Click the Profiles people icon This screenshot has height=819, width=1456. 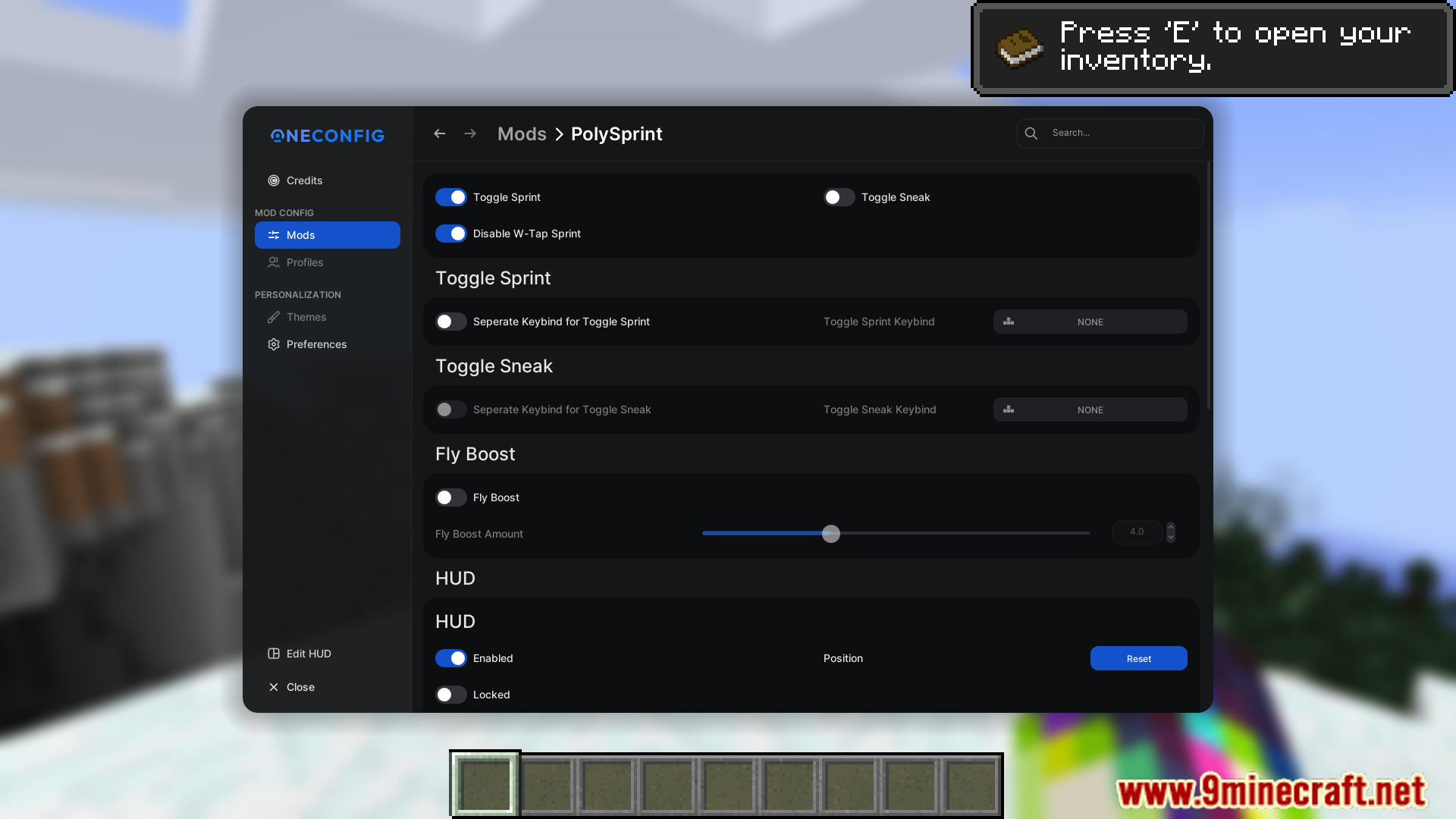tap(274, 262)
